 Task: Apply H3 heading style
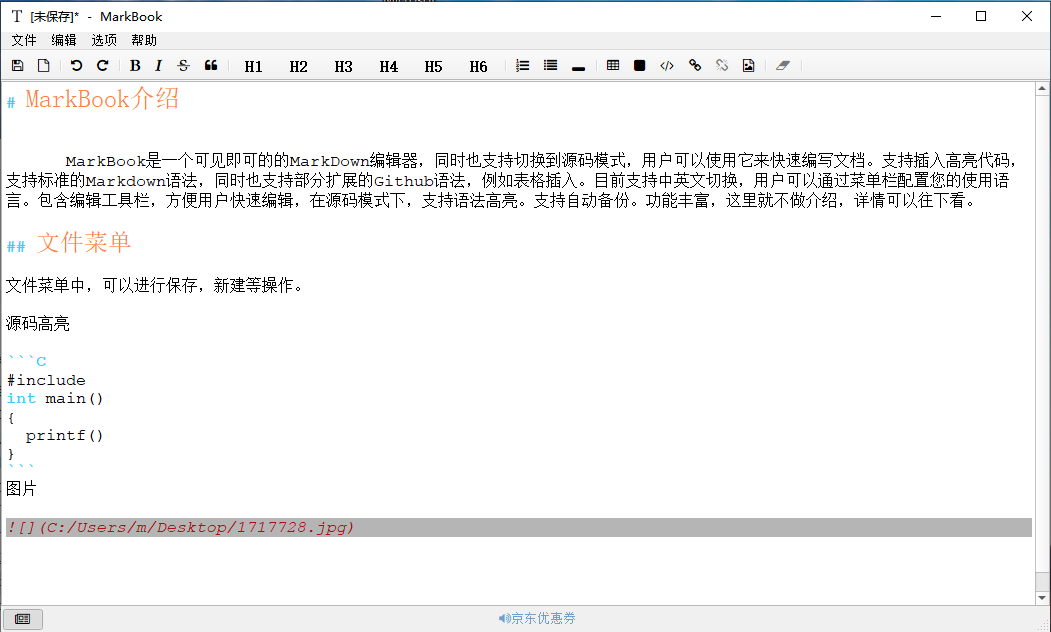pos(343,67)
